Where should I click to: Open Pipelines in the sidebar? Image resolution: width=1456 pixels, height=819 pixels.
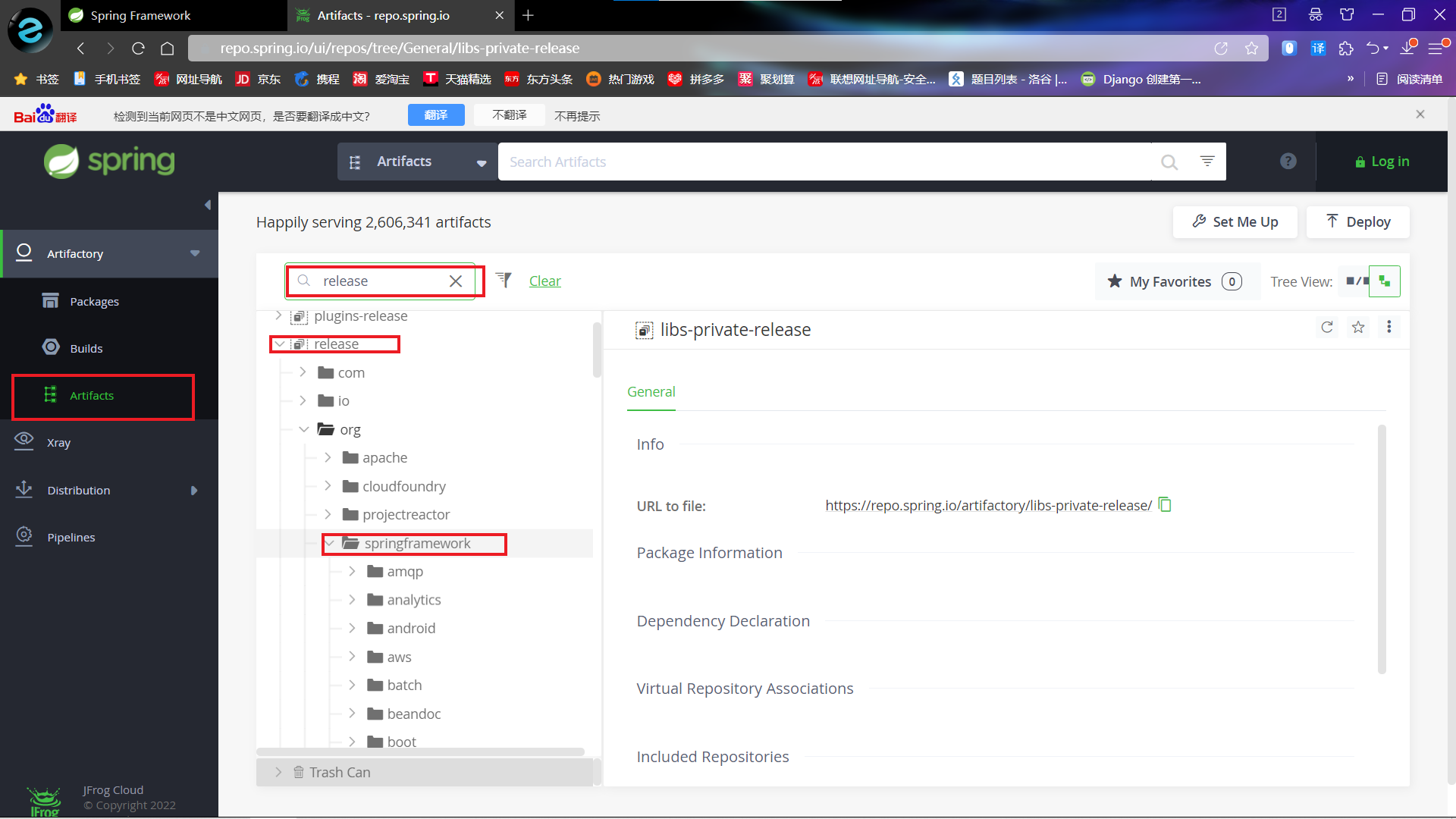tap(71, 538)
